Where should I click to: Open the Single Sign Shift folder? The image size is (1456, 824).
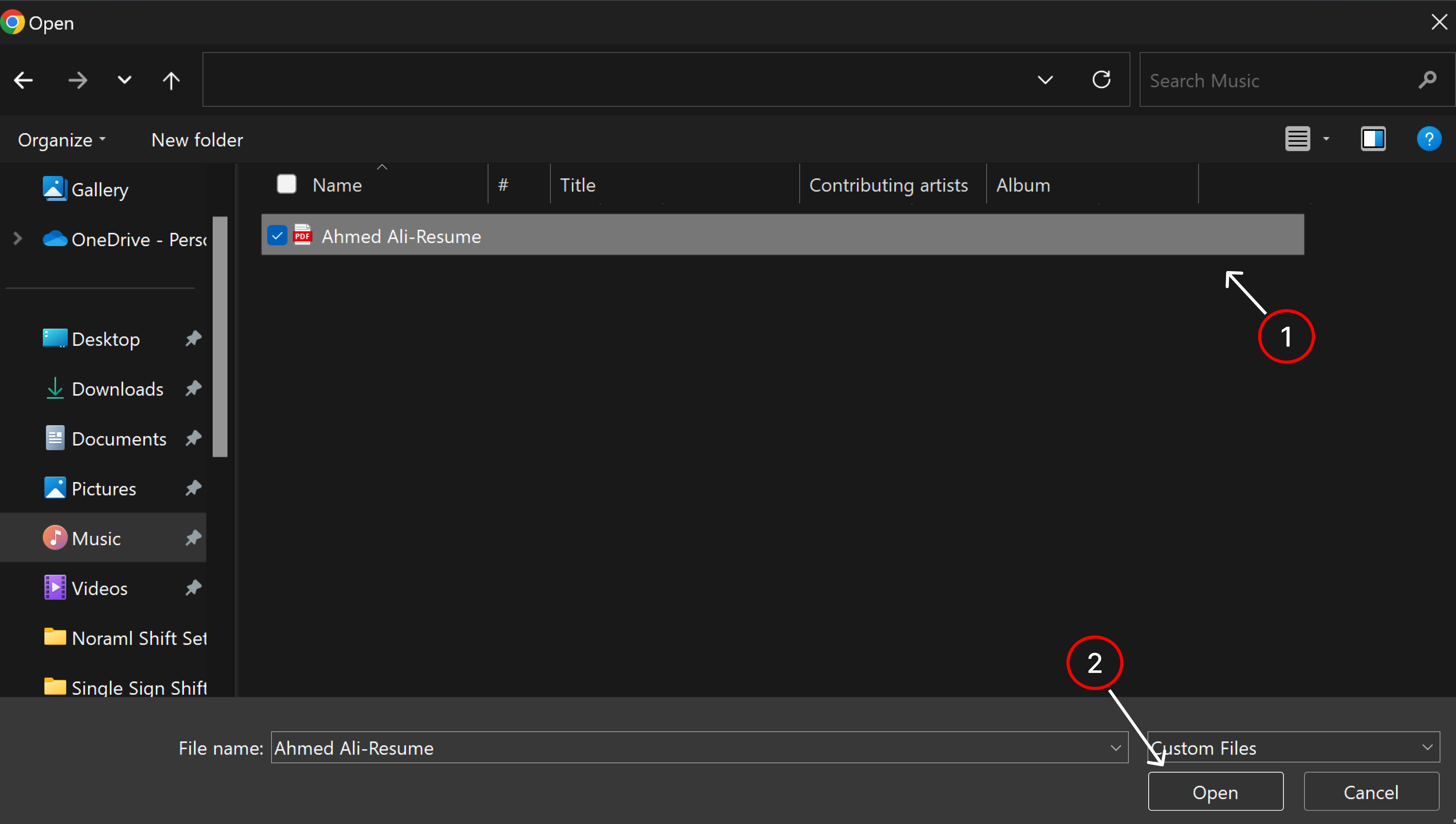[x=125, y=687]
